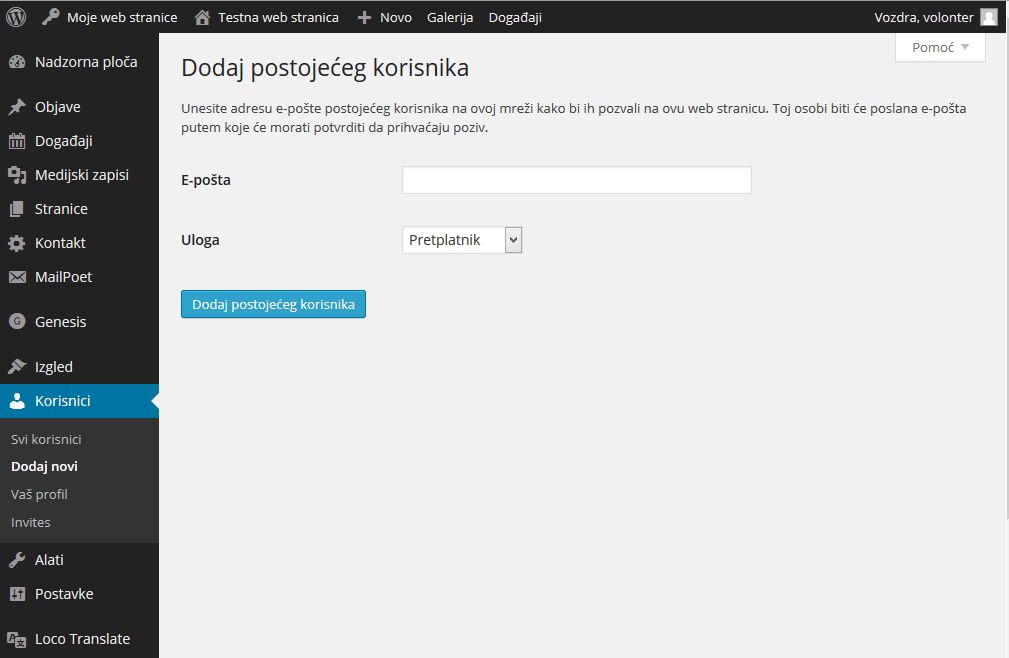
Task: Open Događaji in the top admin bar
Action: click(515, 17)
